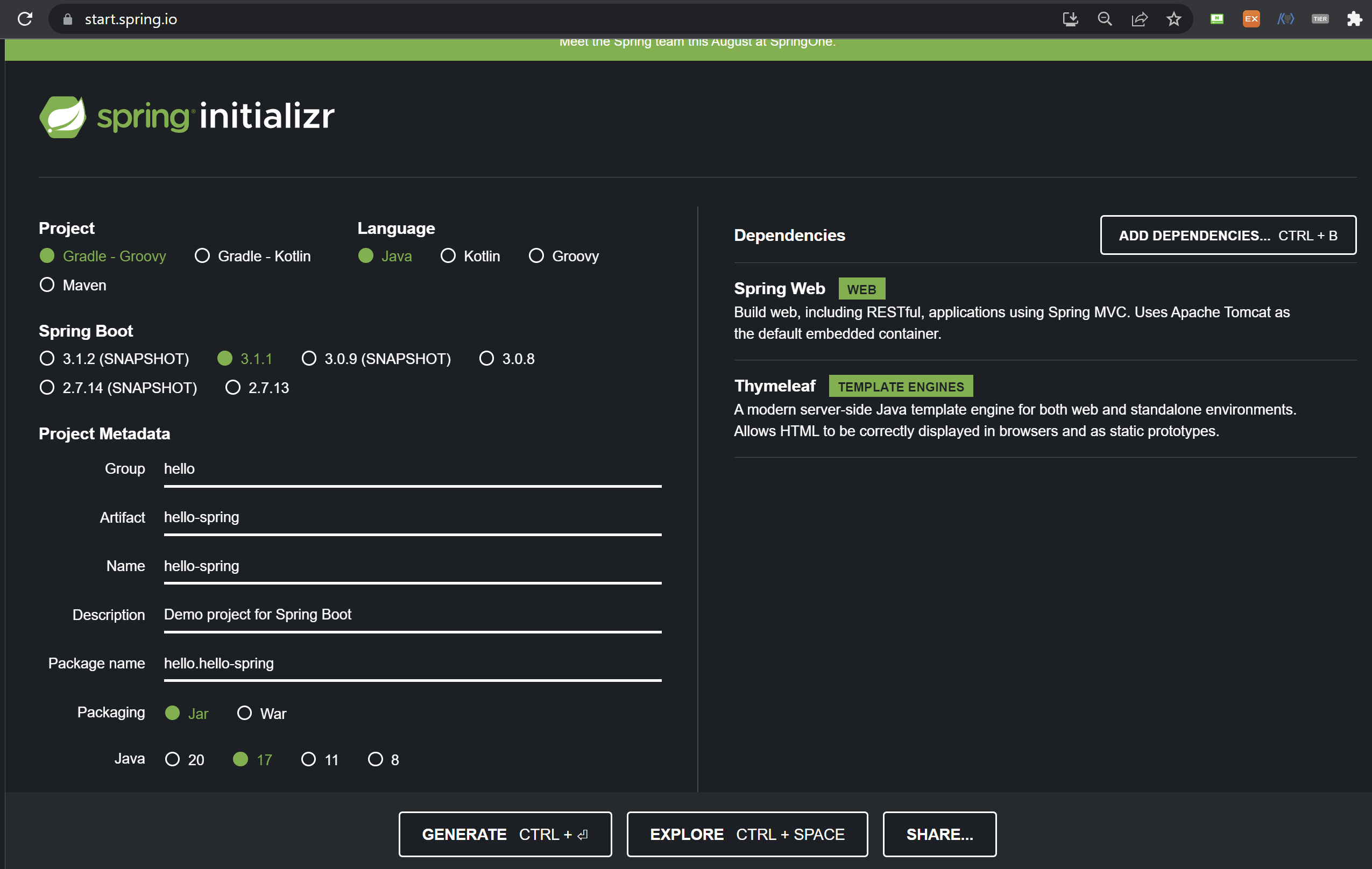Image resolution: width=1372 pixels, height=869 pixels.
Task: Open the extensions puzzle piece icon
Action: click(x=1354, y=19)
